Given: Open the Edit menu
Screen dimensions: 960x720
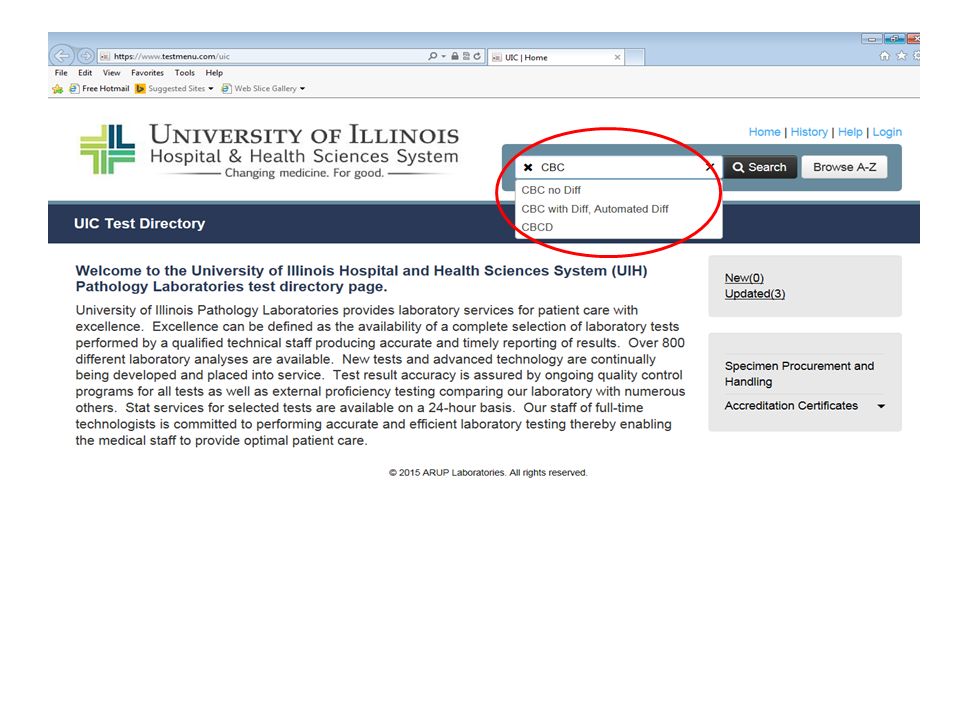Looking at the screenshot, I should coord(85,72).
